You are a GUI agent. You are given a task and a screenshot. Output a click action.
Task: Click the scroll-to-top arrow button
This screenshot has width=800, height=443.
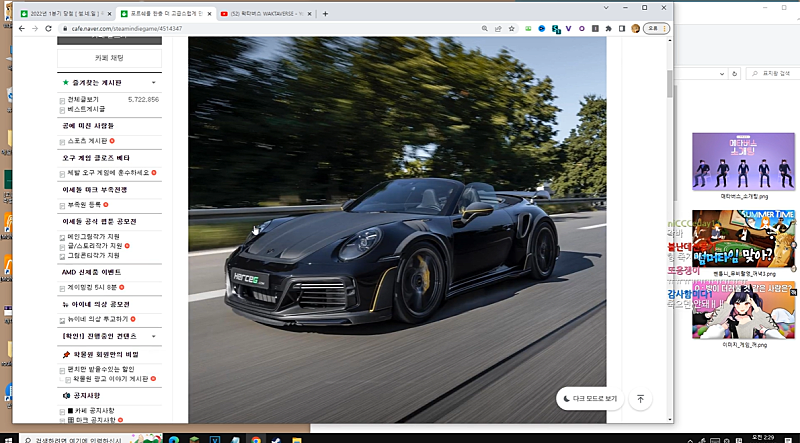click(x=640, y=399)
